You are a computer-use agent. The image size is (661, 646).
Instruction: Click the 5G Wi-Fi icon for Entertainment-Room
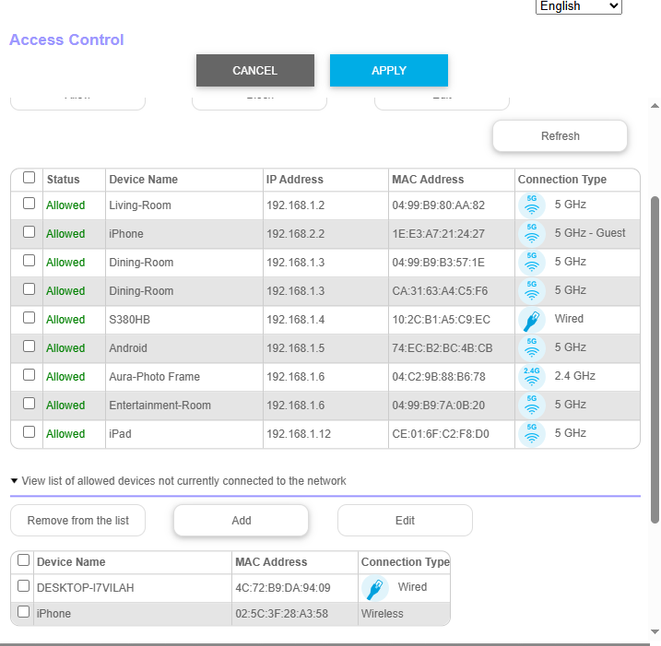click(x=532, y=405)
